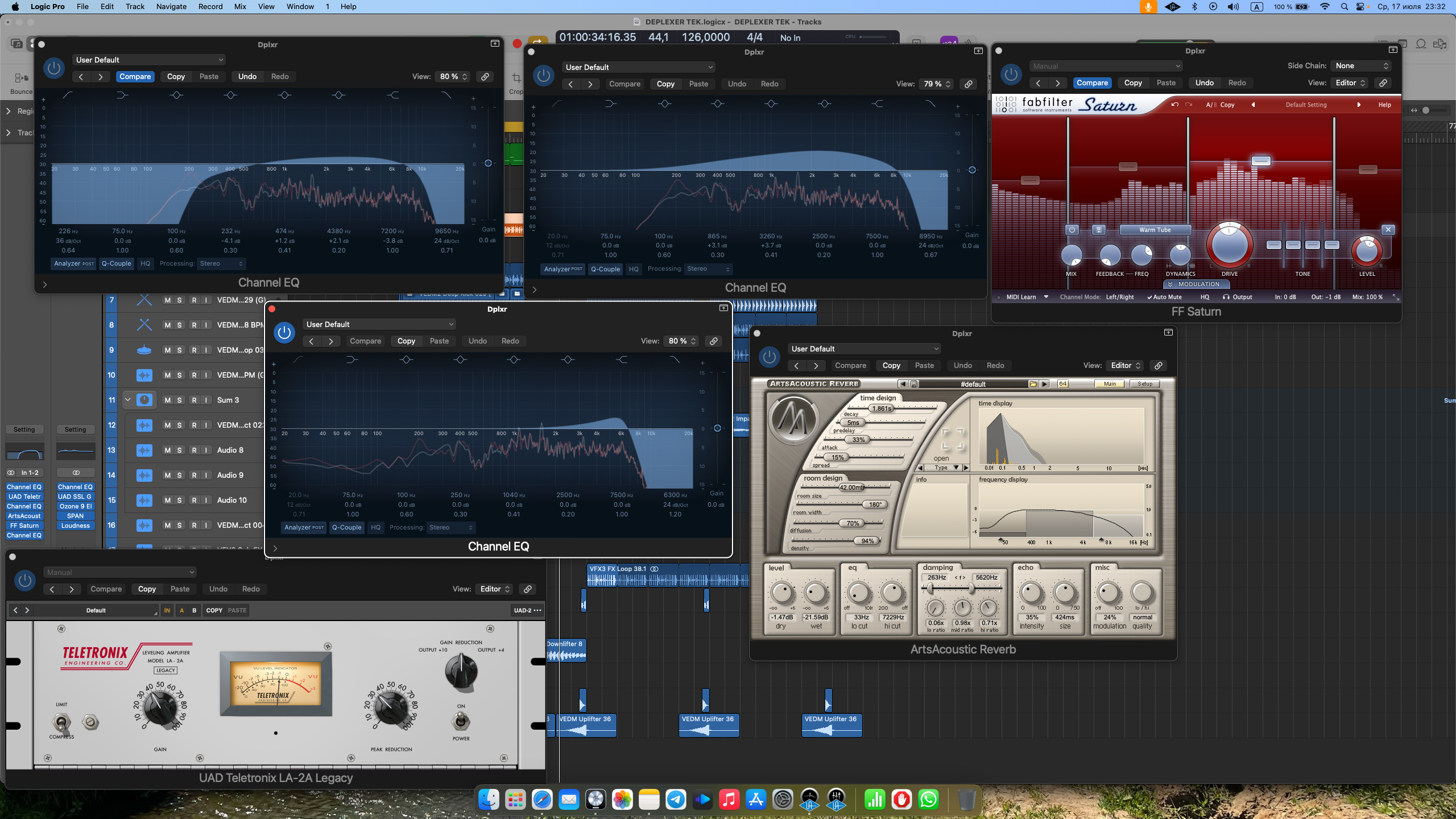Click FabFilter Saturn undo arrow icon
The image size is (1456, 819).
pyautogui.click(x=1174, y=105)
